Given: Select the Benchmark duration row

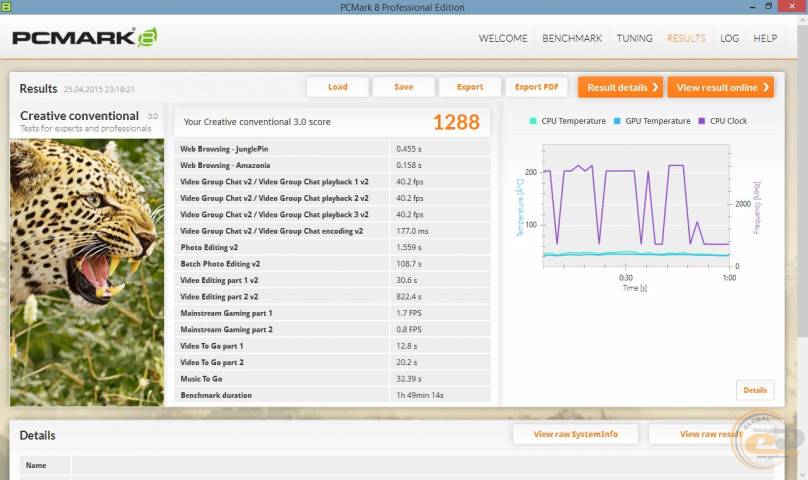Looking at the screenshot, I should point(332,395).
